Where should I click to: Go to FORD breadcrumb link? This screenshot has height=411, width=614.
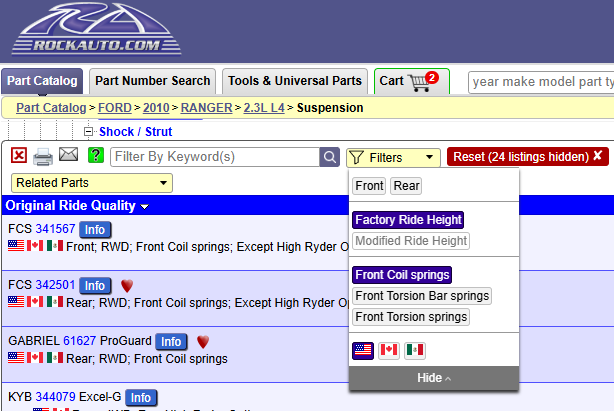[115, 108]
